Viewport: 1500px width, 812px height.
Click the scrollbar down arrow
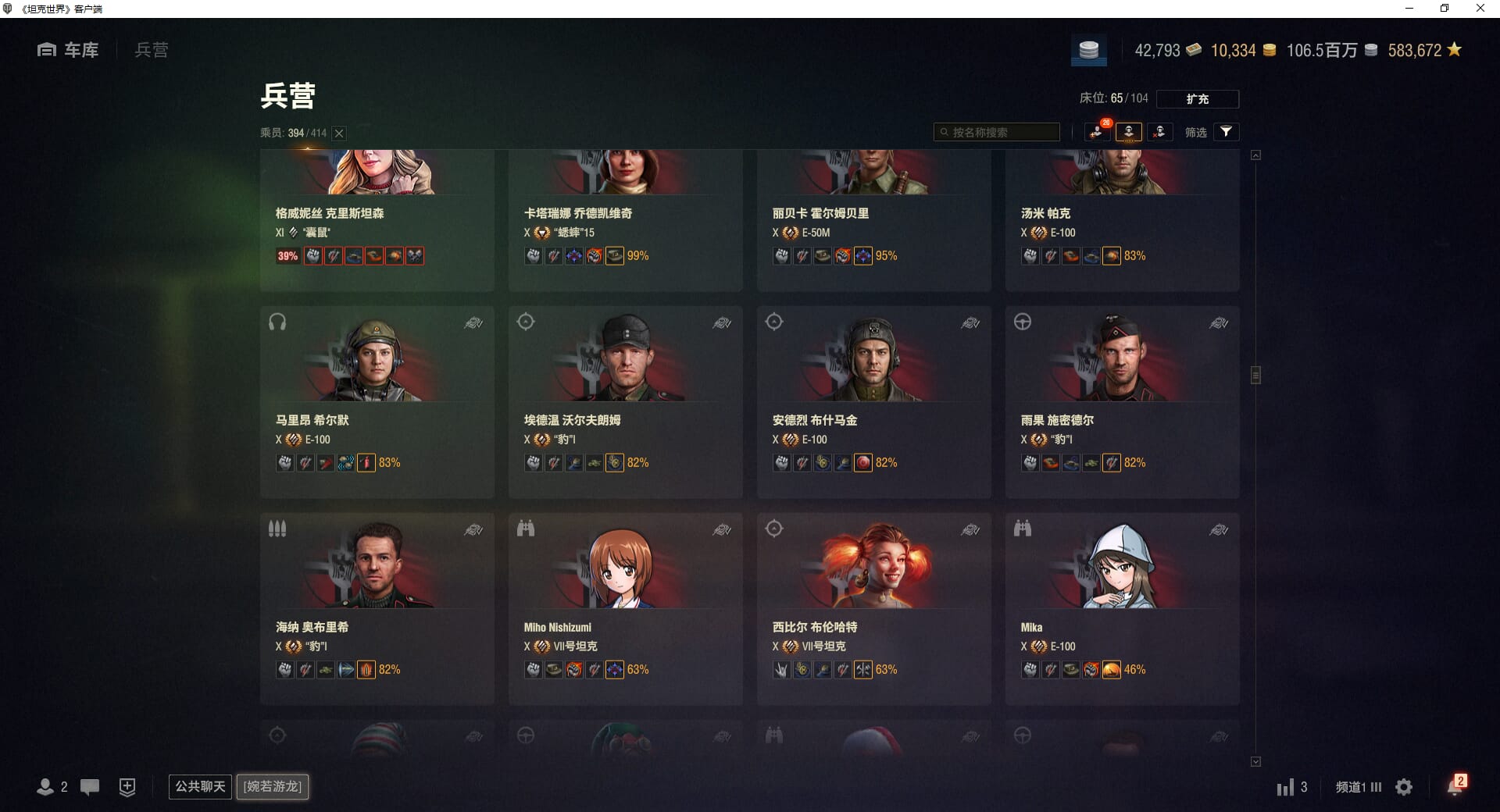1255,761
